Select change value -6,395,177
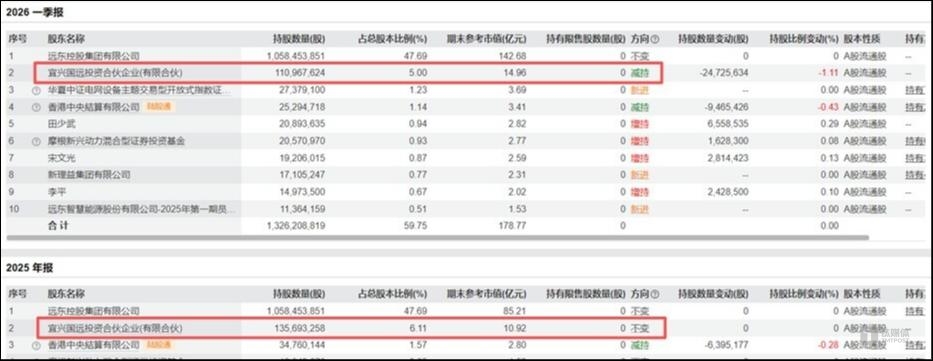 point(726,345)
